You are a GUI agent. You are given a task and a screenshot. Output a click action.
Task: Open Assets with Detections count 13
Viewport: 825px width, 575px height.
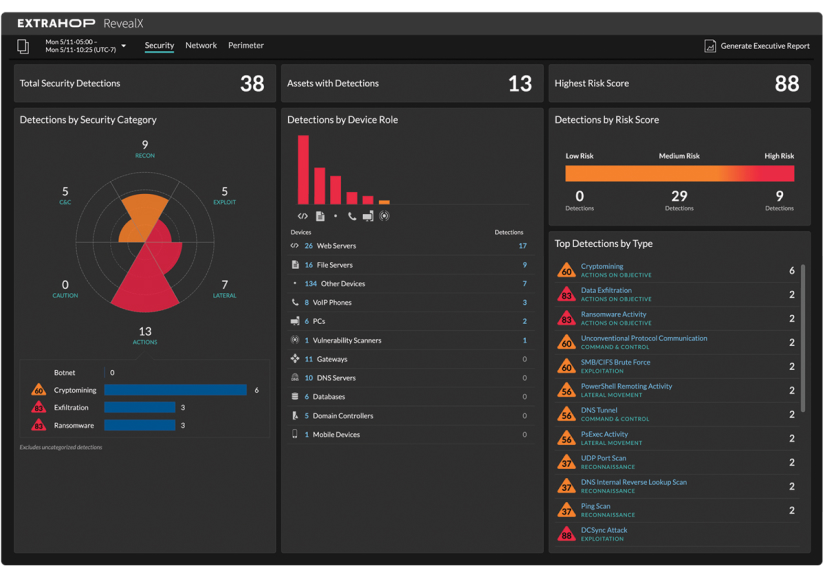pos(520,84)
